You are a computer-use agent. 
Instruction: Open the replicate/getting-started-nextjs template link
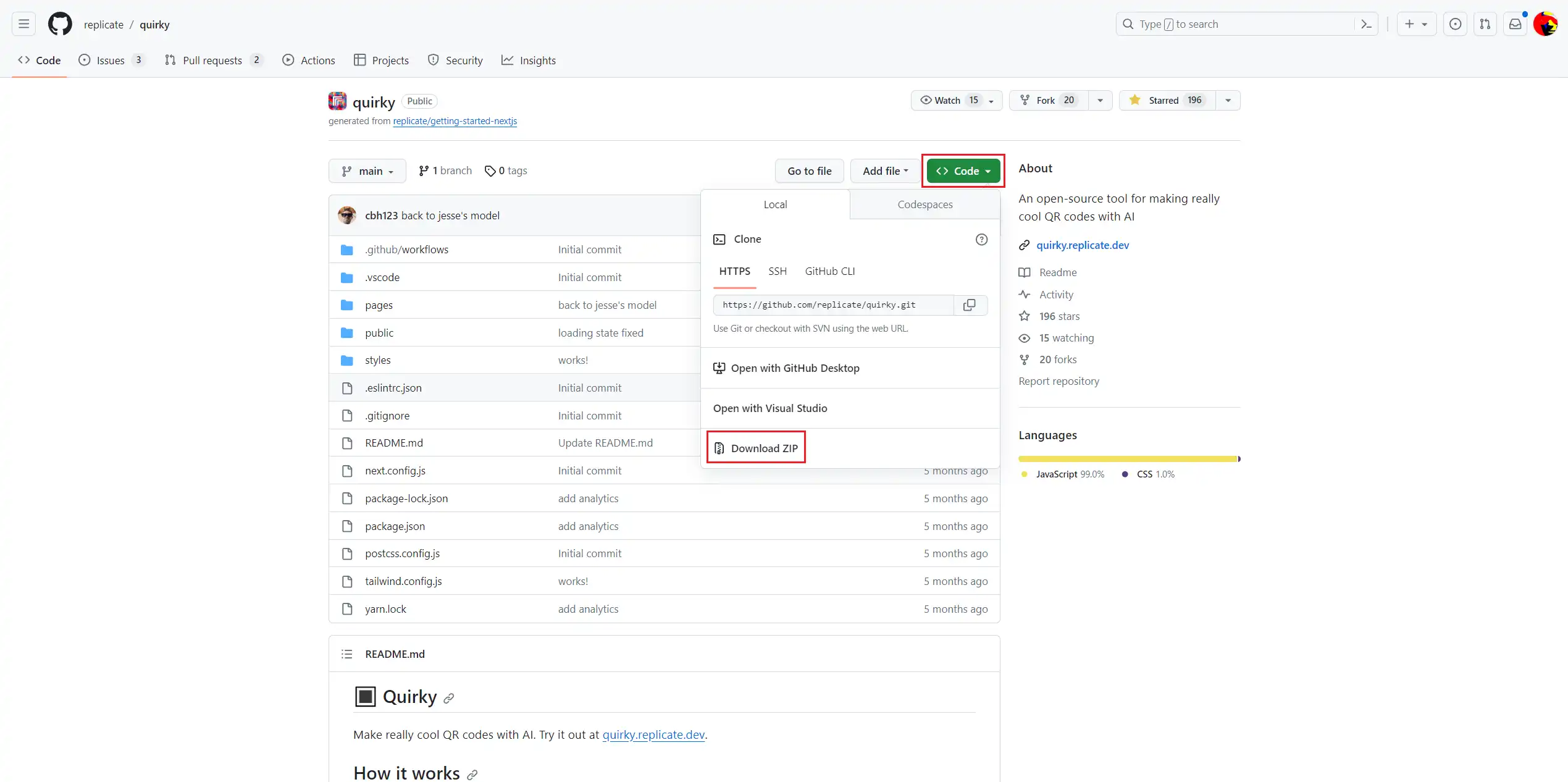[455, 121]
